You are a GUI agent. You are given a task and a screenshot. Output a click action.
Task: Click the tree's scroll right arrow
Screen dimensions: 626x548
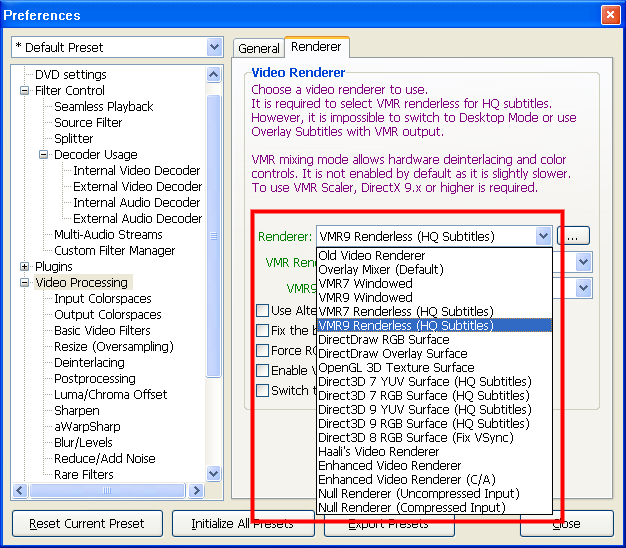(196, 490)
